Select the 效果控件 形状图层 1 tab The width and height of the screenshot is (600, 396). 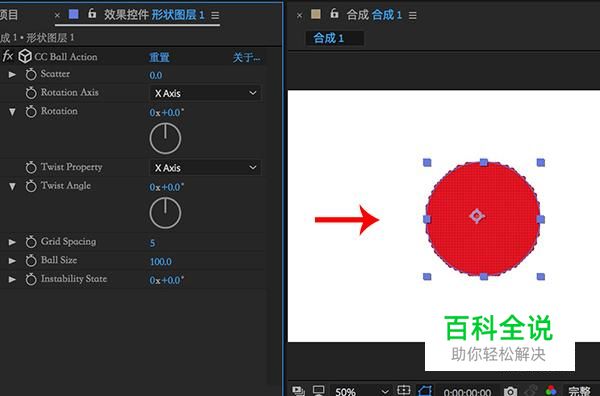click(x=154, y=15)
